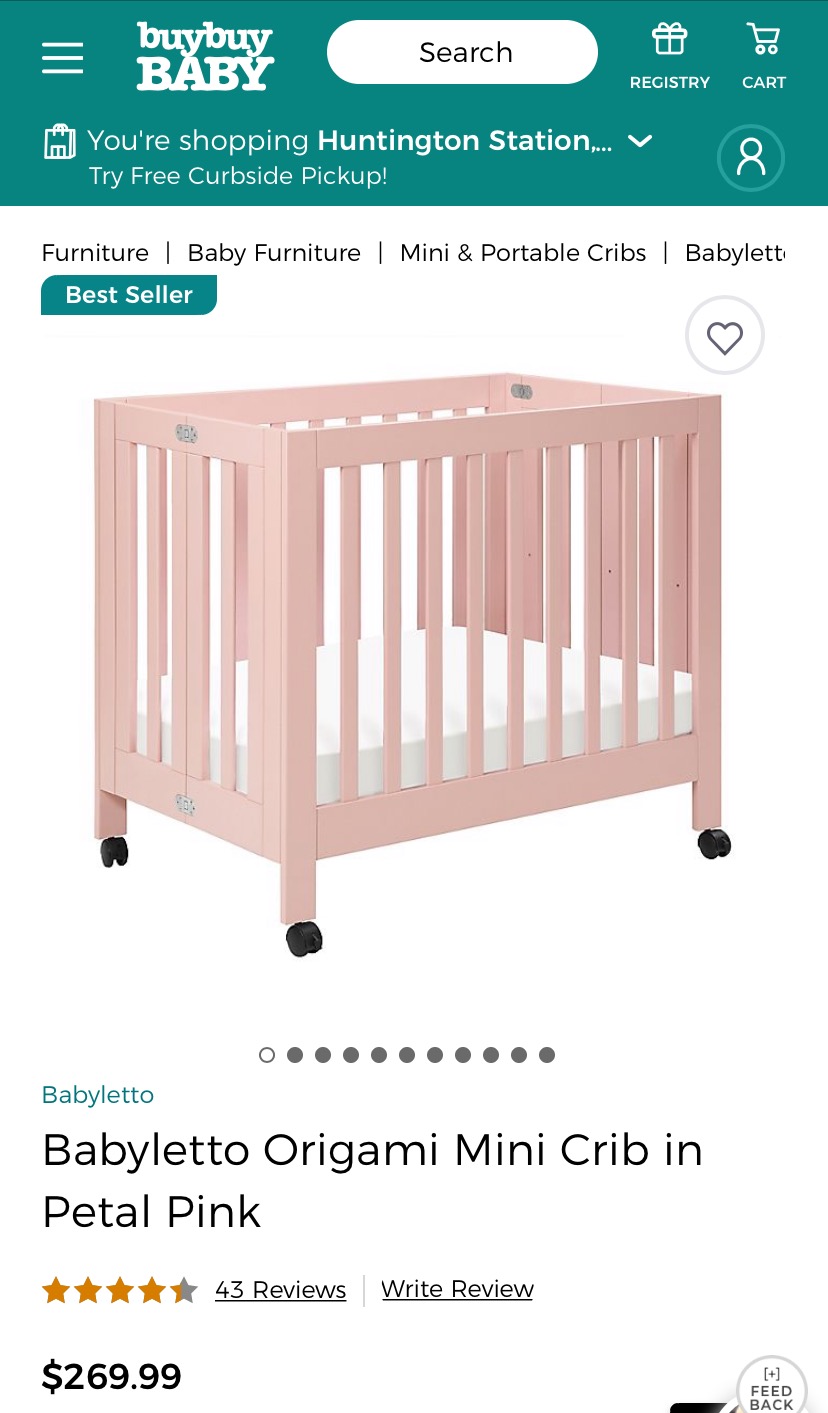Favorite the crib with heart toggle
The image size is (828, 1413).
pyautogui.click(x=725, y=337)
